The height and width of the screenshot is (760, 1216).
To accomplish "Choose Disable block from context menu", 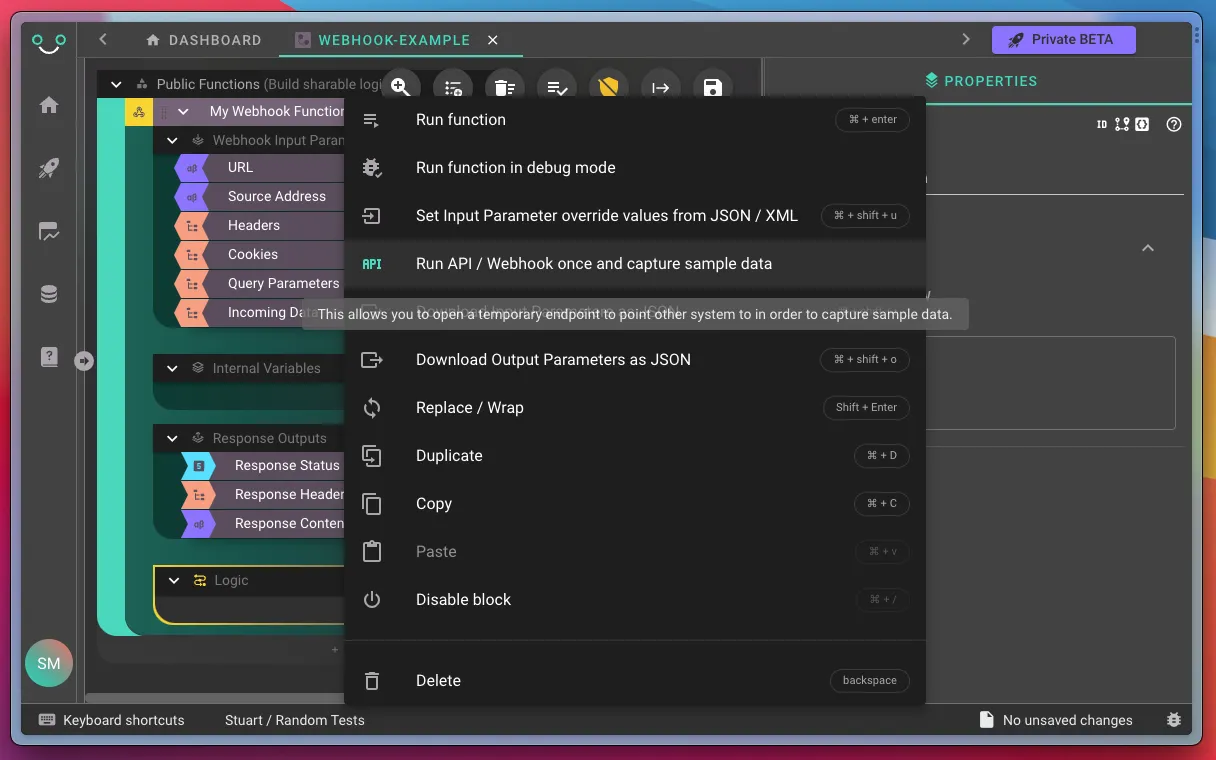I will pos(463,600).
